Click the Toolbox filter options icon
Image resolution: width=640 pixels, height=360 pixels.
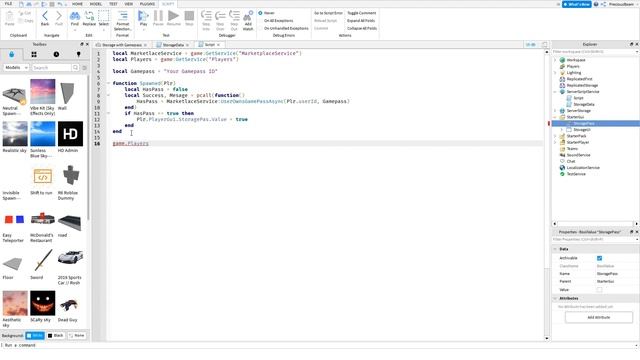[x=84, y=68]
